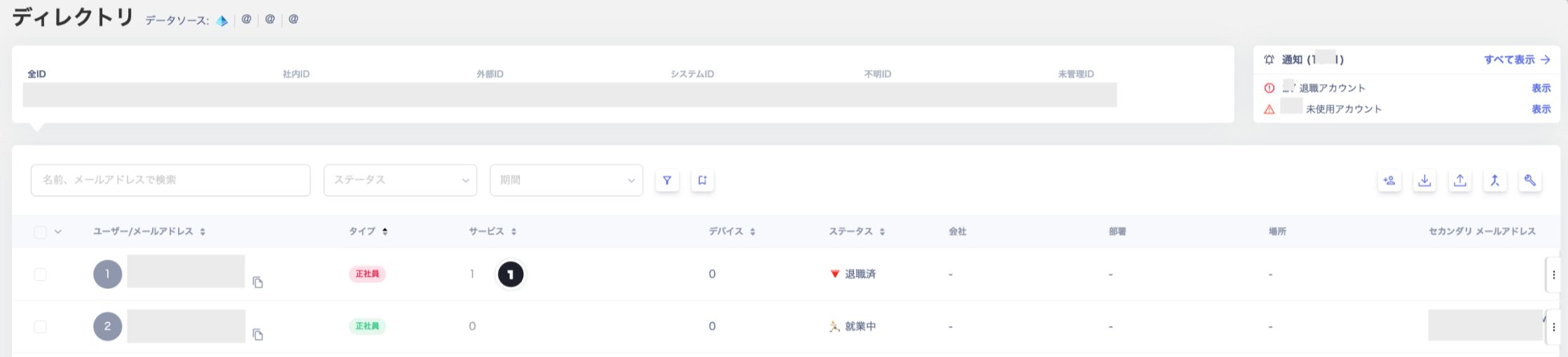Open three-dot menu for the 就業中 row
1568x357 pixels.
click(x=1554, y=327)
